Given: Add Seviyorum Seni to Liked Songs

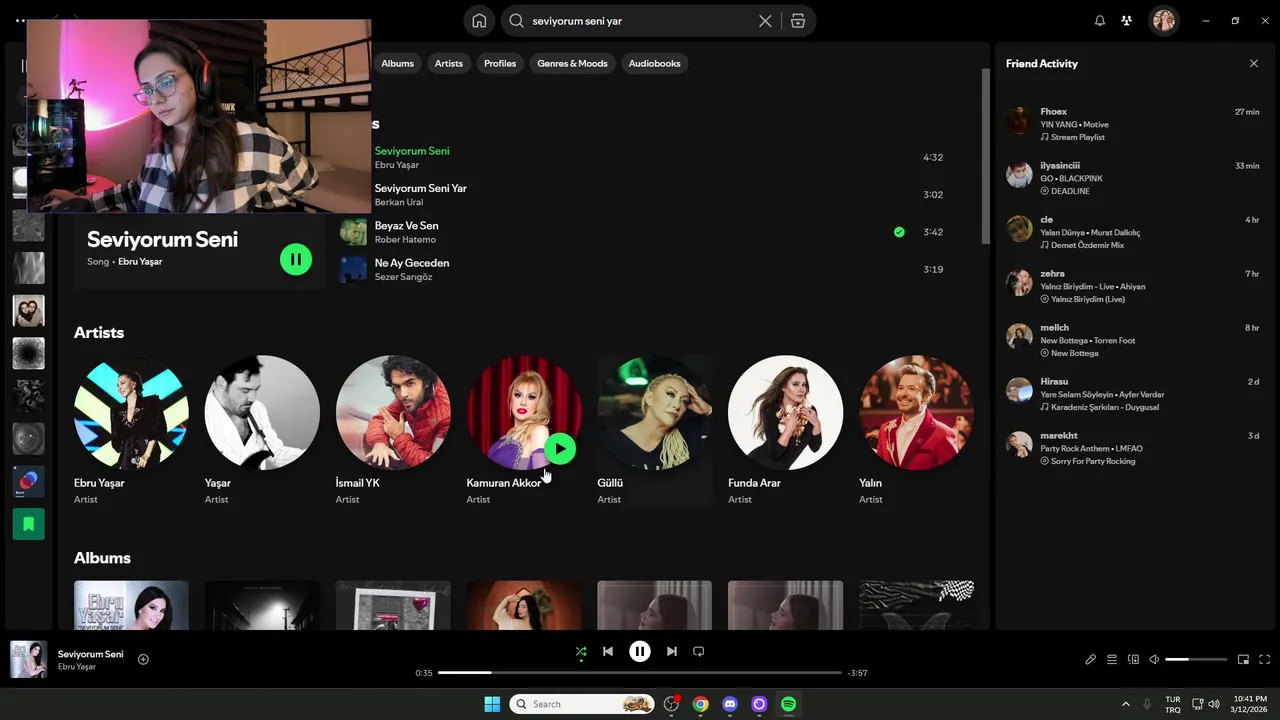Looking at the screenshot, I should point(143,659).
